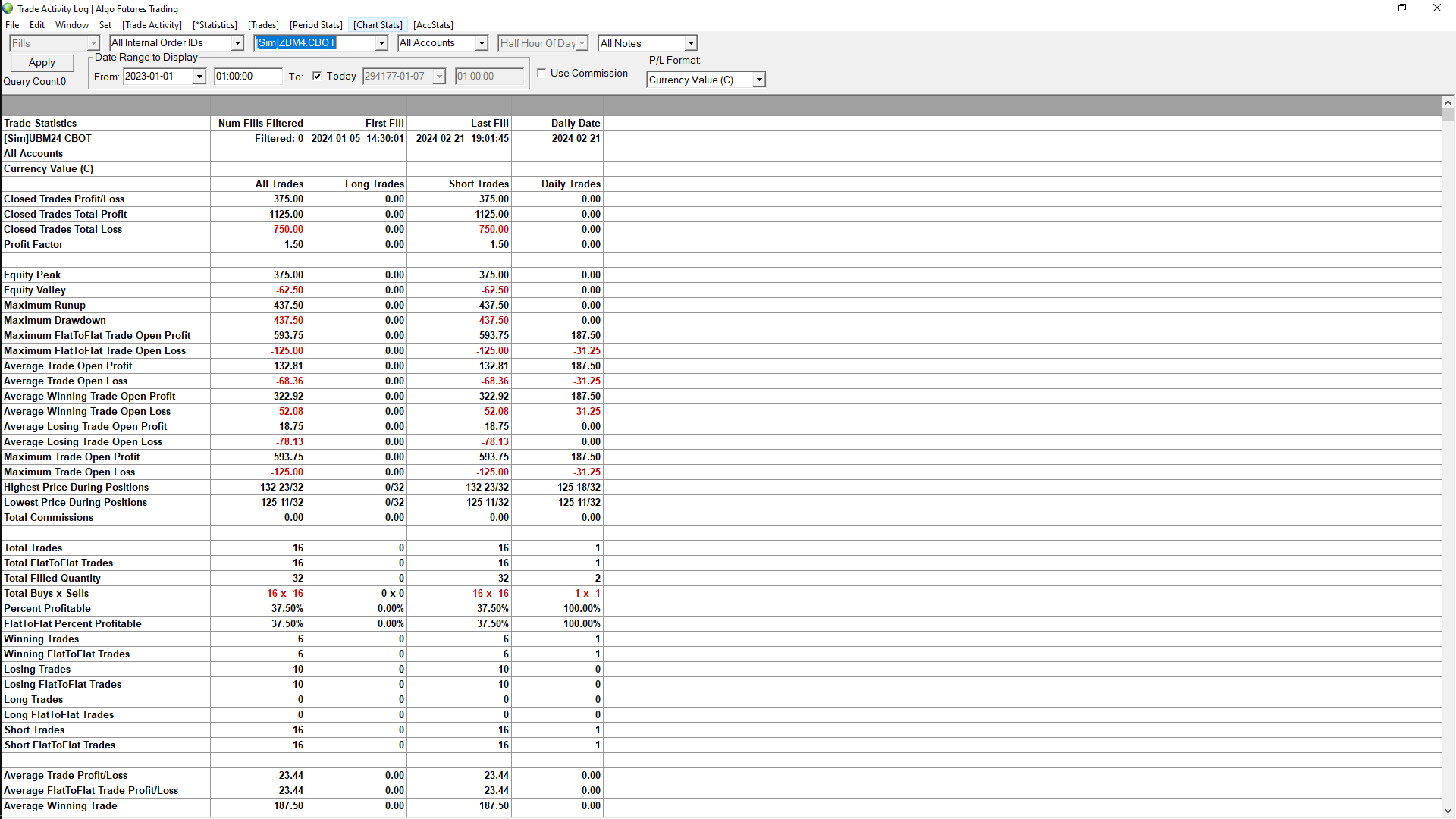This screenshot has height=819, width=1456.
Task: Switch to the [Period Stats] tab
Action: click(315, 25)
